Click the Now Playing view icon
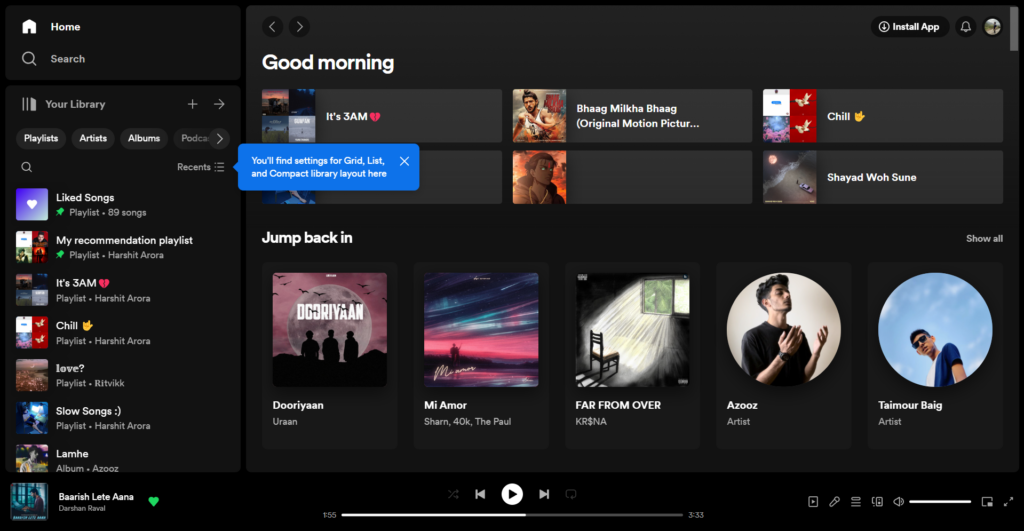Viewport: 1024px width, 531px height. coord(813,501)
